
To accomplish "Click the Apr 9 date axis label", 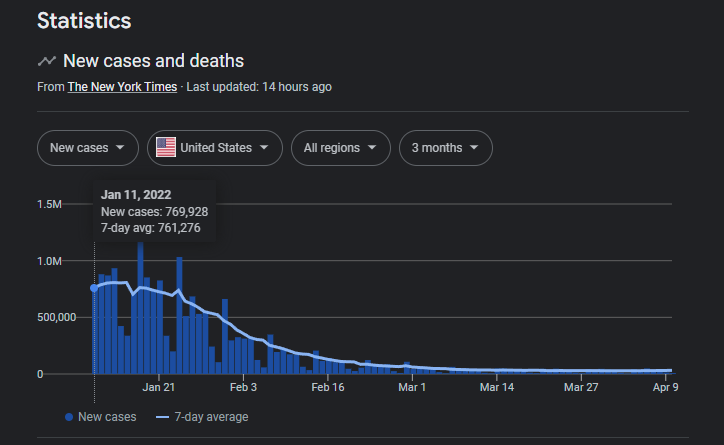I will 666,387.
